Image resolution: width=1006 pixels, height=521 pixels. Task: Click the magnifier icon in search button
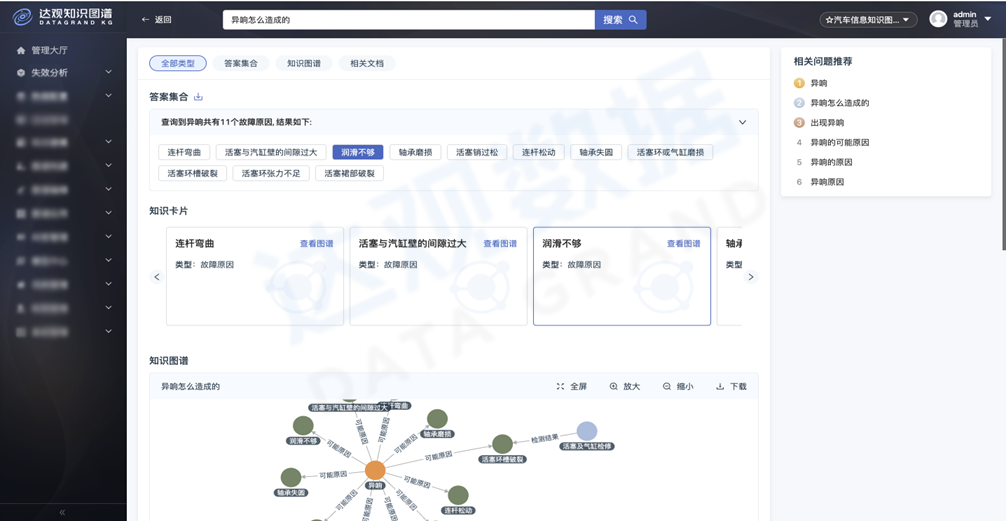633,20
